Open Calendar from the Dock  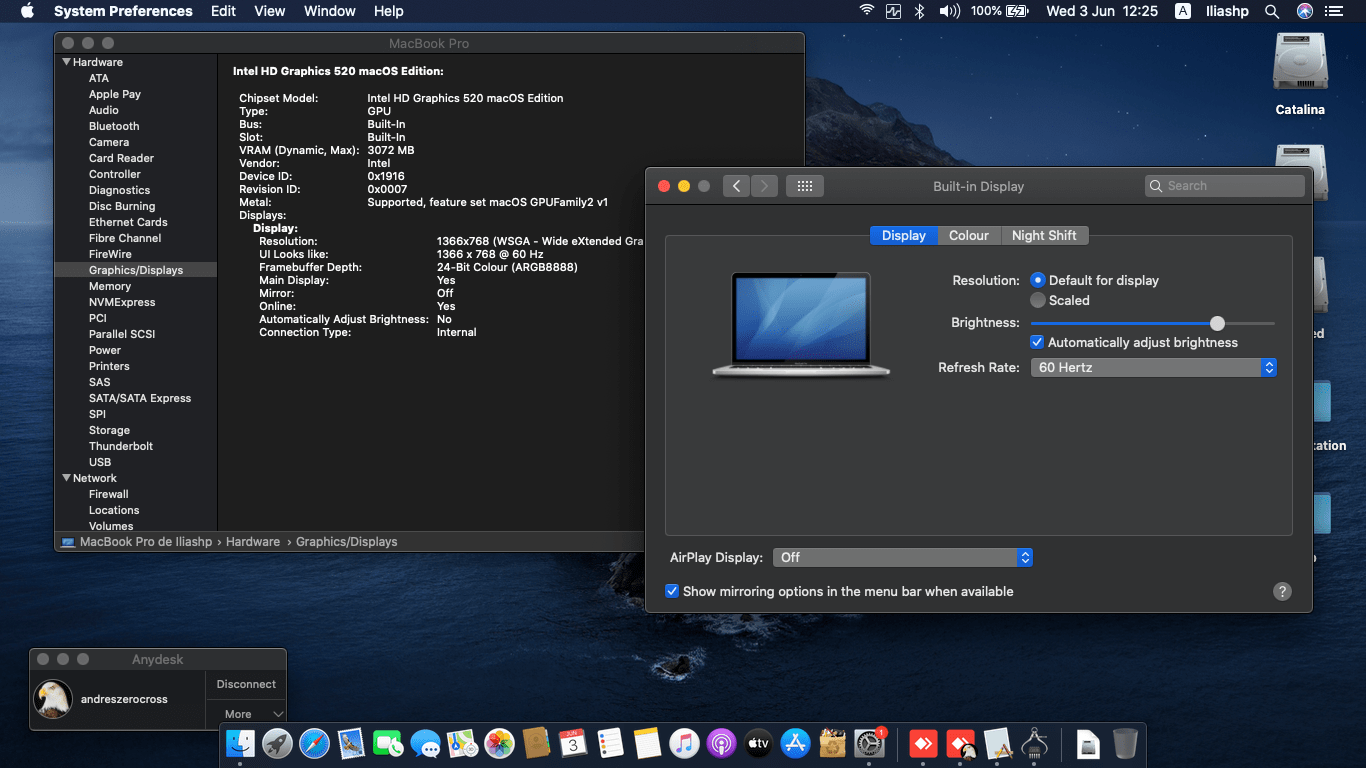click(x=573, y=743)
